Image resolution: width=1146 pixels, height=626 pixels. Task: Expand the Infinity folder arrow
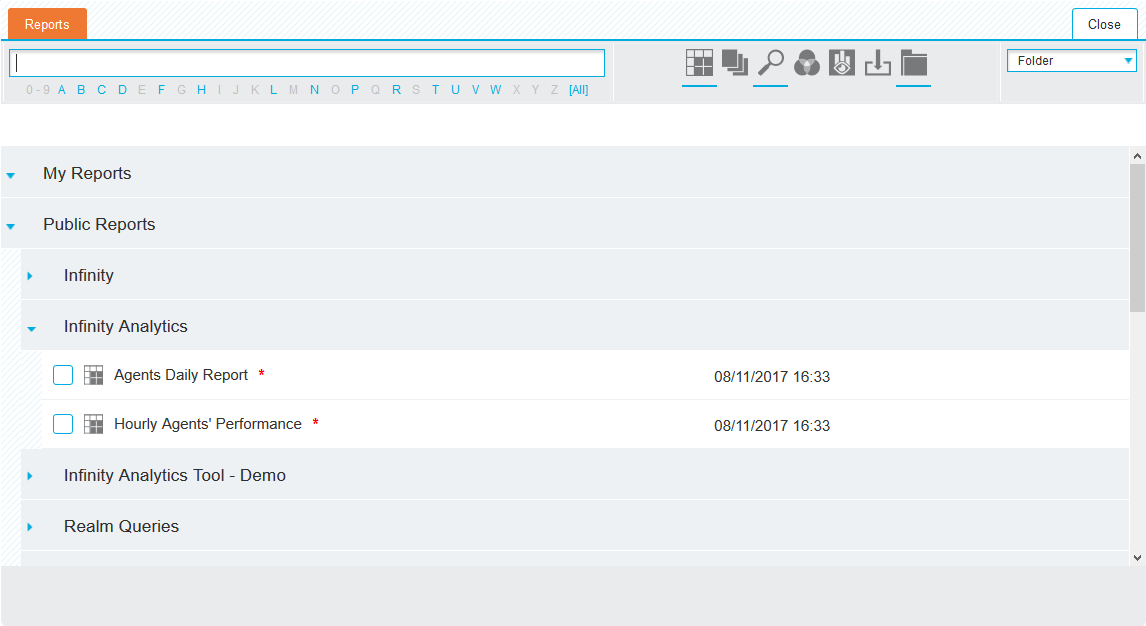[30, 276]
